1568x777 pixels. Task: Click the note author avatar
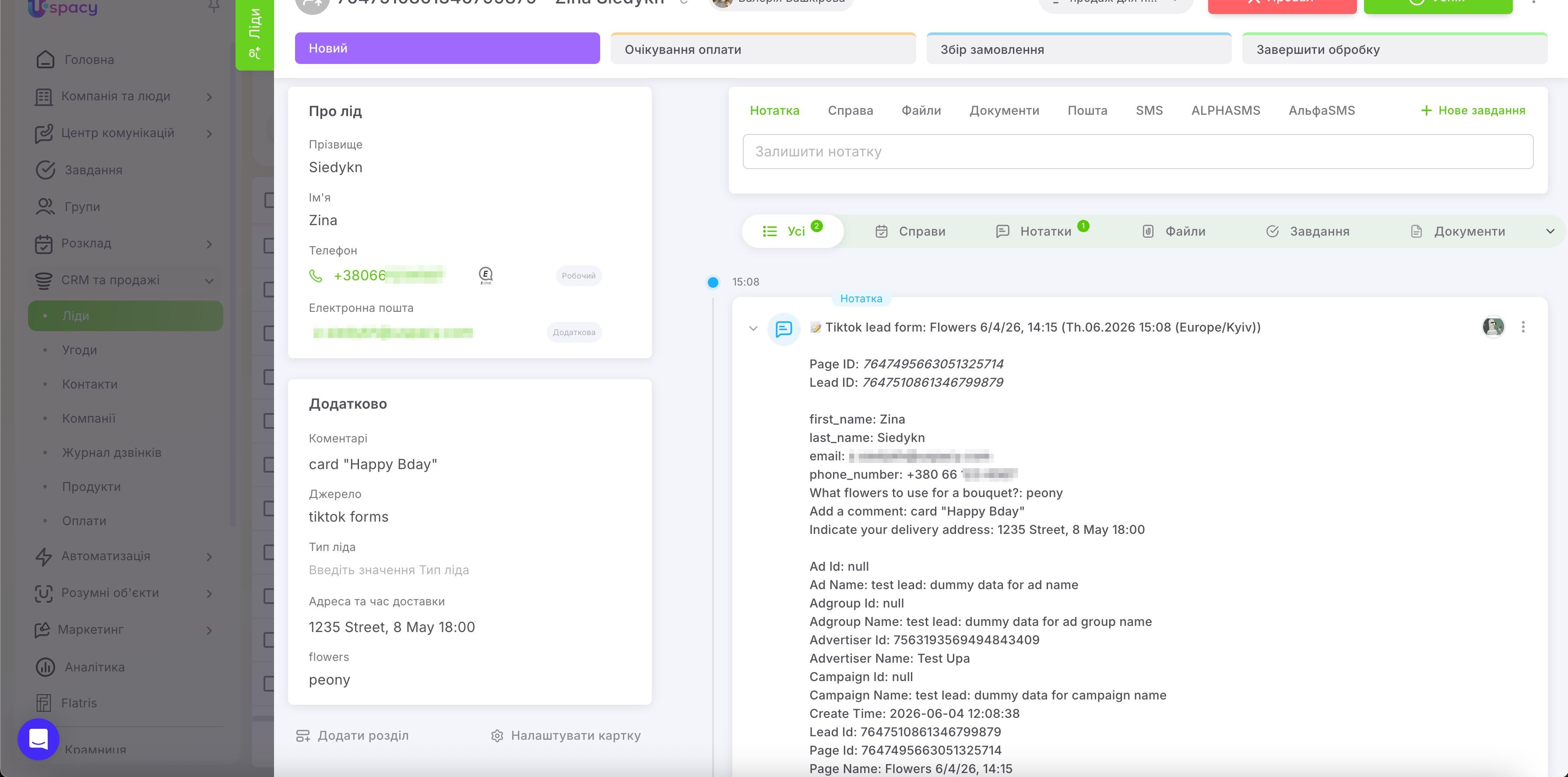tap(1493, 327)
